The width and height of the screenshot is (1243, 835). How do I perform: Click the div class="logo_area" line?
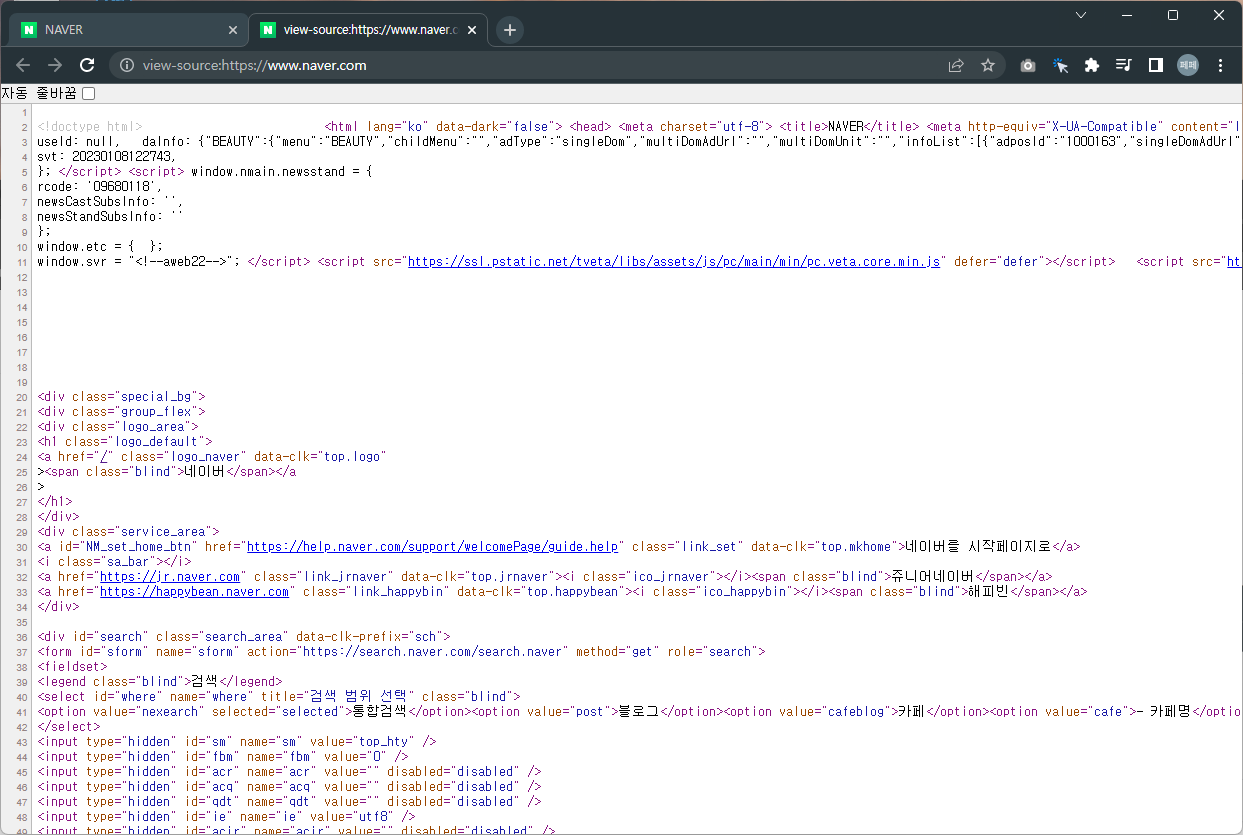(x=118, y=427)
